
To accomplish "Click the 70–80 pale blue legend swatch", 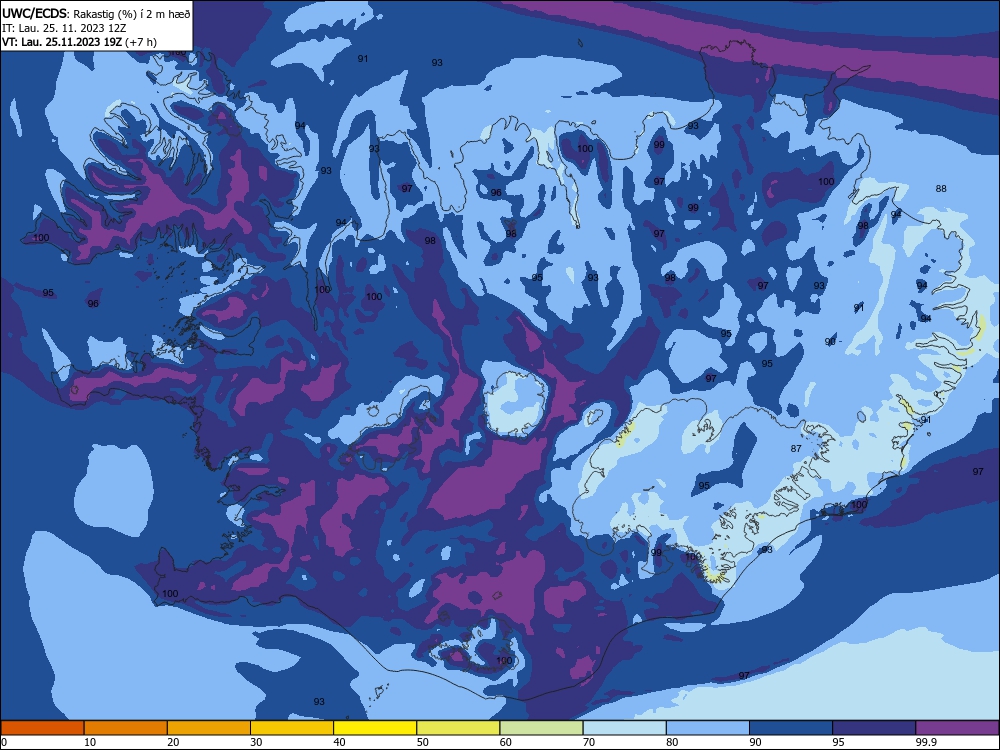I will click(624, 728).
